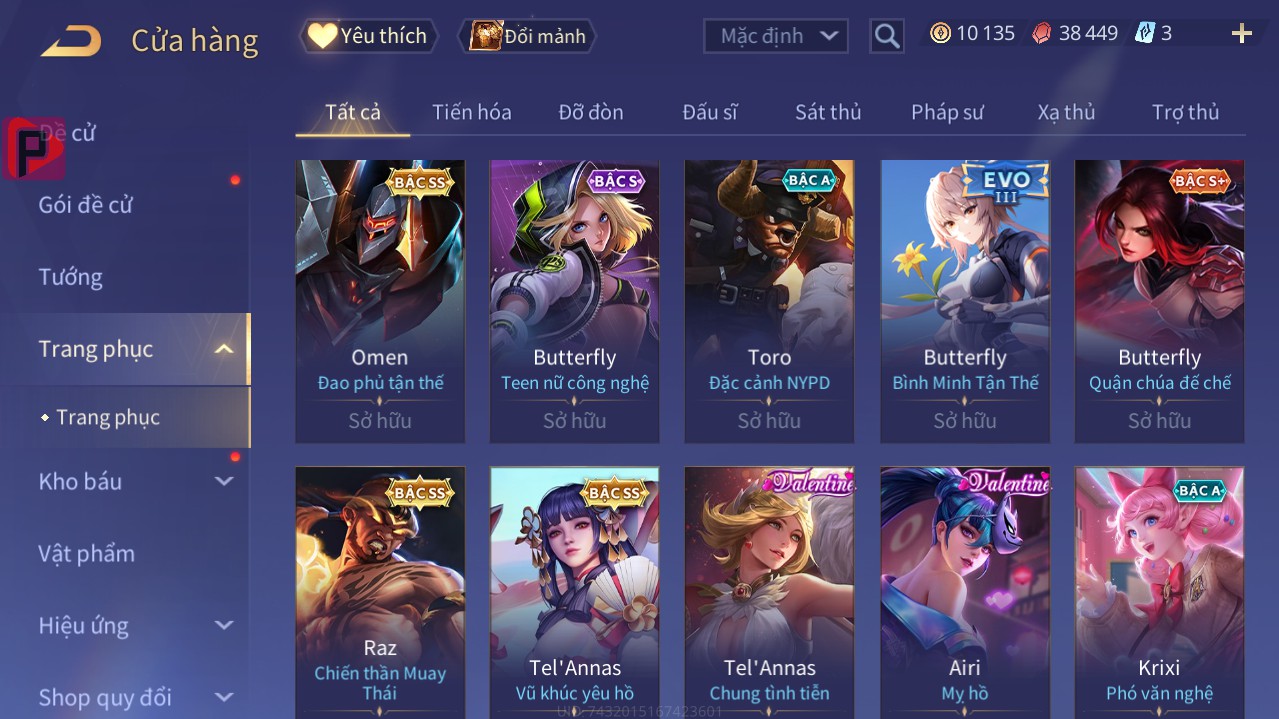Open the search magnifier icon
Viewport: 1279px width, 719px height.
886,36
